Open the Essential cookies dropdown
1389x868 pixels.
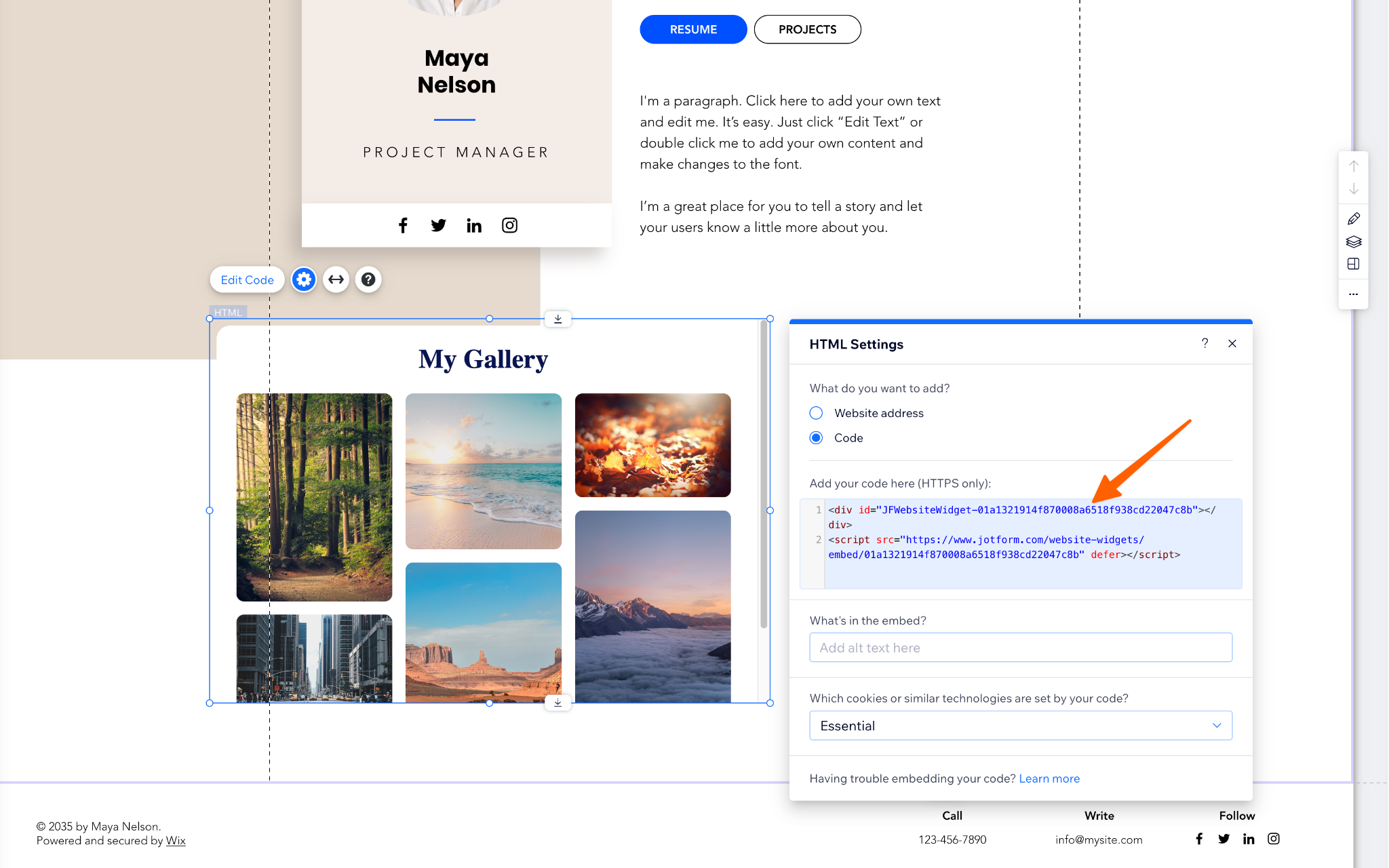tap(1021, 726)
